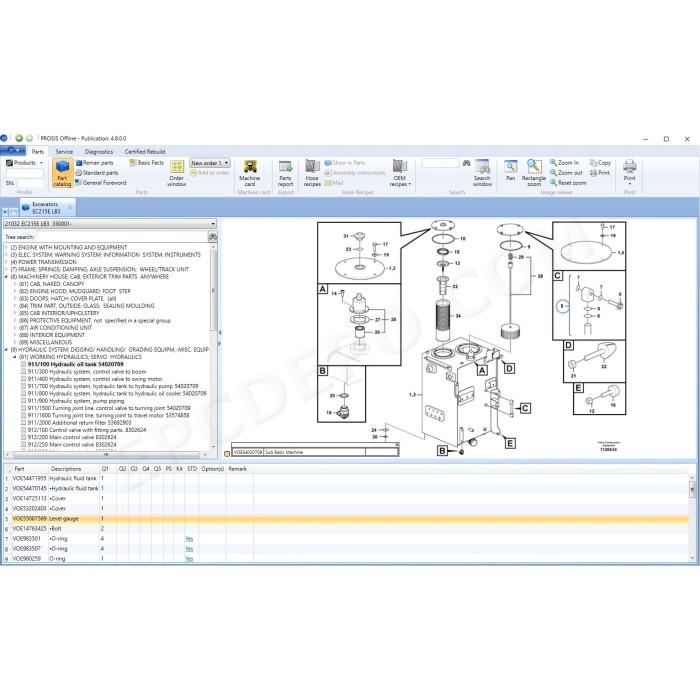Check box for 911/100 Hydraulic oil tank
700x700 pixels.
pyautogui.click(x=24, y=364)
